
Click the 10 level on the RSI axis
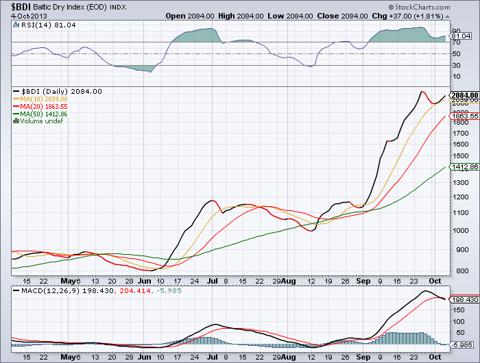click(456, 77)
